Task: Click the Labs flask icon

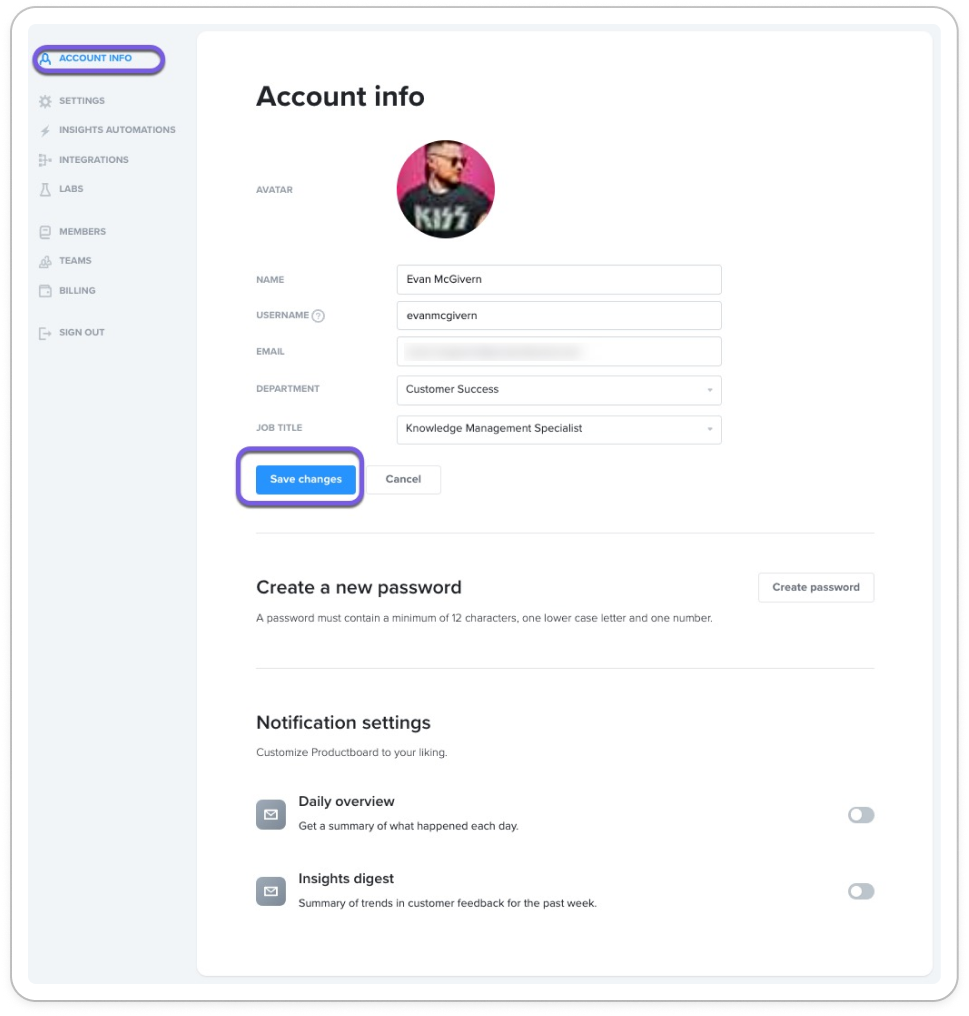Action: coord(45,189)
